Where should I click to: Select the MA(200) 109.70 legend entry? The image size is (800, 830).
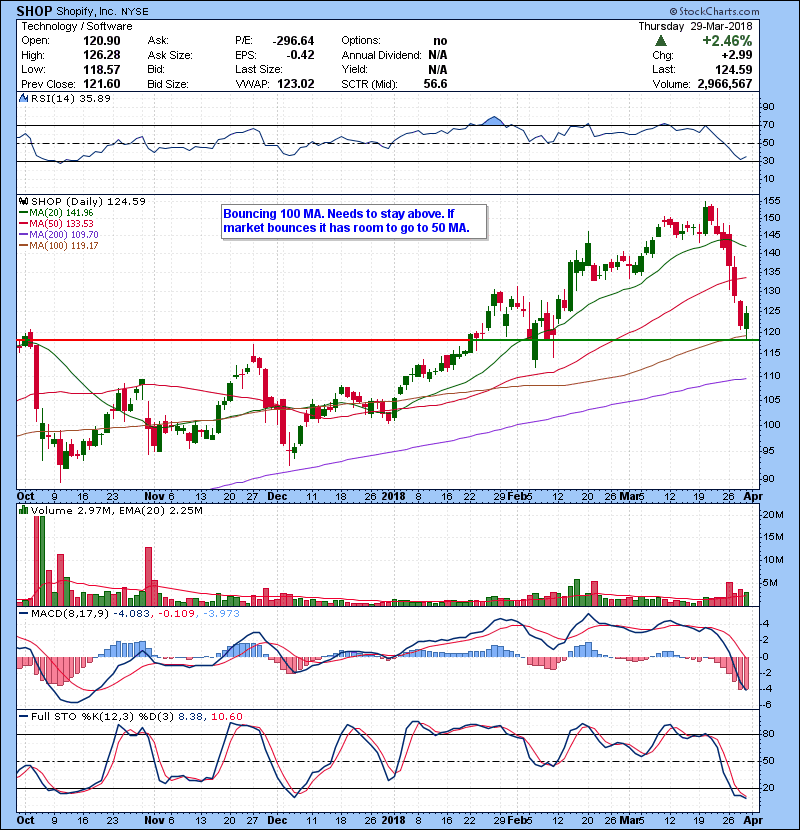pos(59,234)
